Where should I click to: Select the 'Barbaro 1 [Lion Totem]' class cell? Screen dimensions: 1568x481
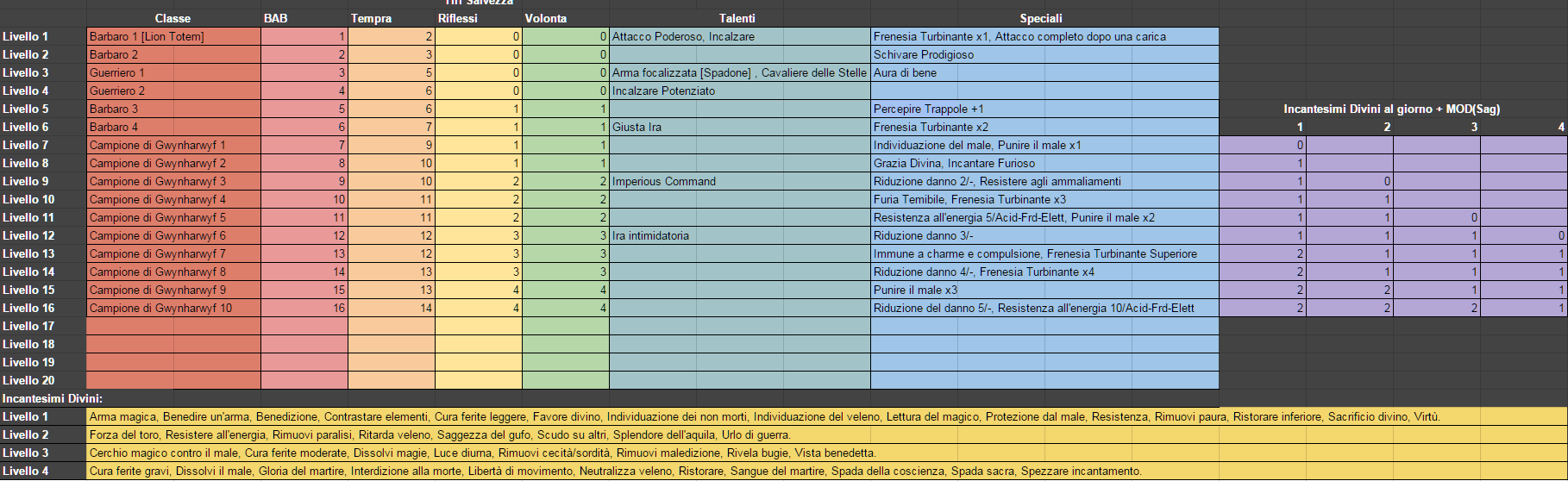[173, 36]
